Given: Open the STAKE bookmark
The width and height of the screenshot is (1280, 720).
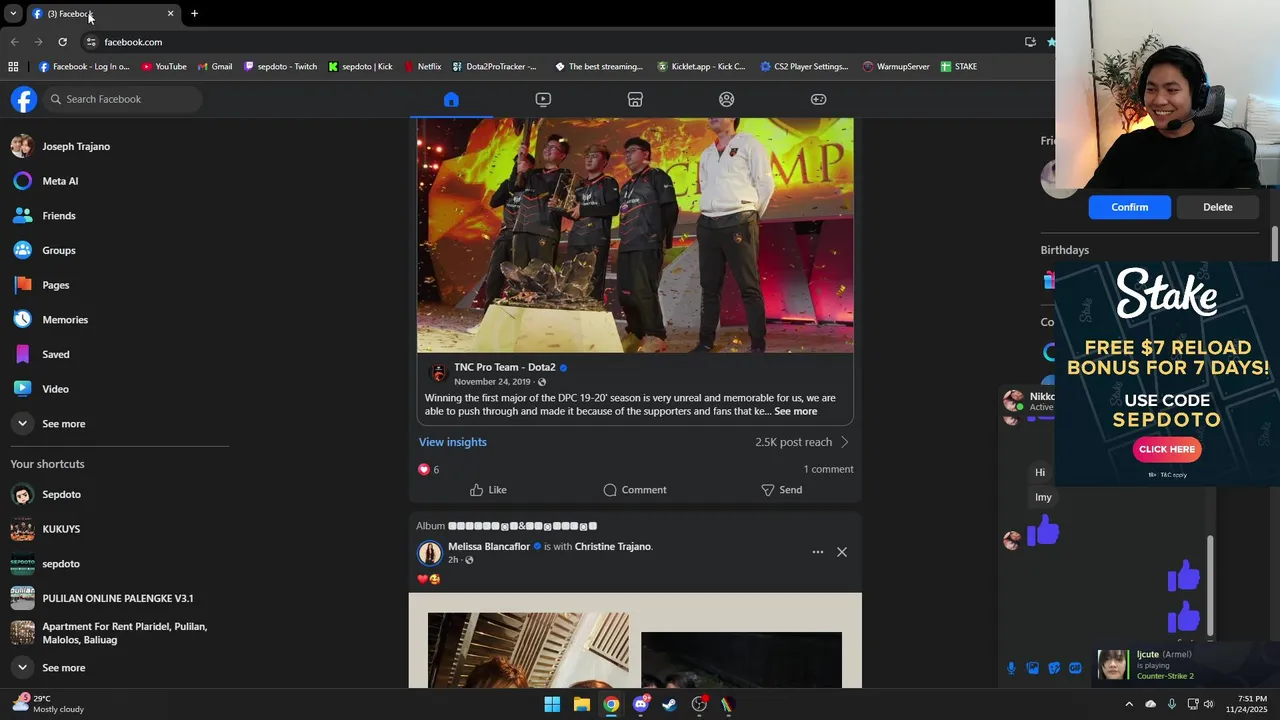Looking at the screenshot, I should 959,67.
